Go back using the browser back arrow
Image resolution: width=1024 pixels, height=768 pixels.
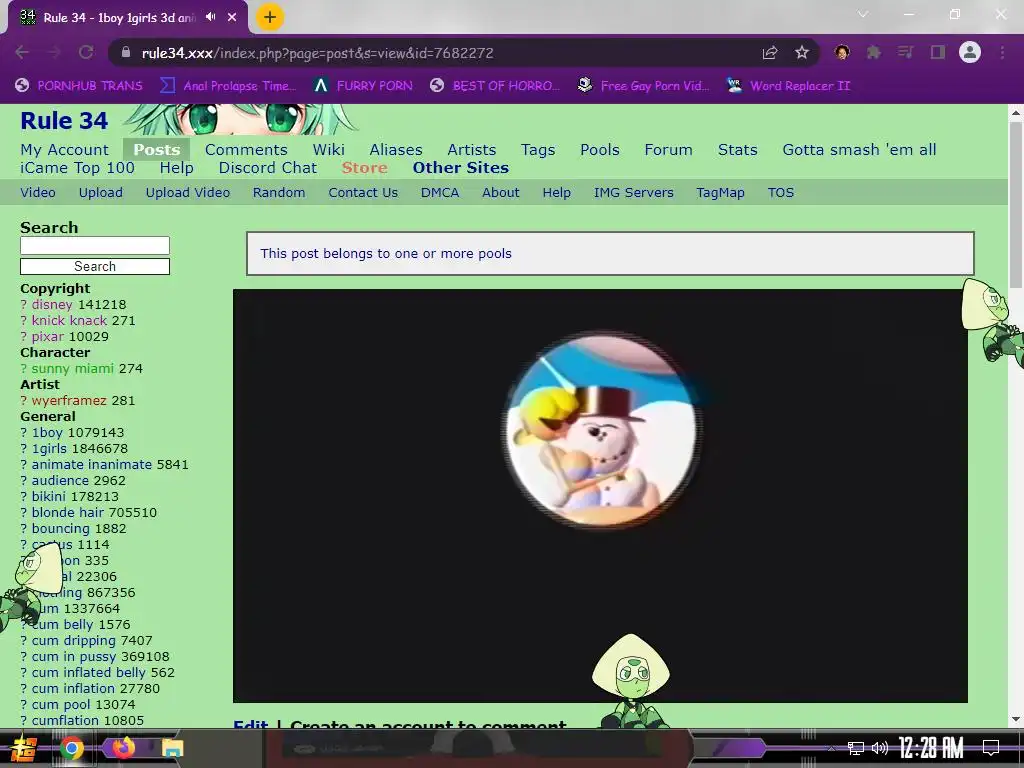tap(22, 52)
